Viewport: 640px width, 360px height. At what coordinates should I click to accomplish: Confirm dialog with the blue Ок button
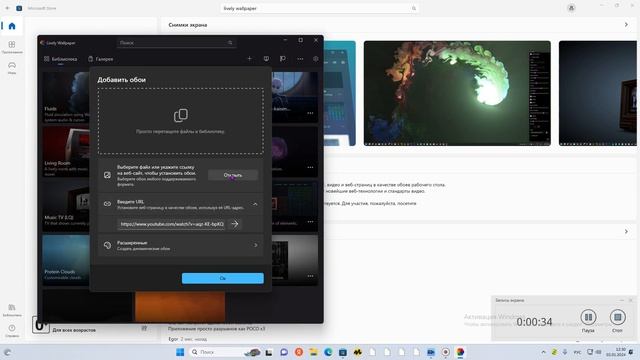pyautogui.click(x=222, y=278)
